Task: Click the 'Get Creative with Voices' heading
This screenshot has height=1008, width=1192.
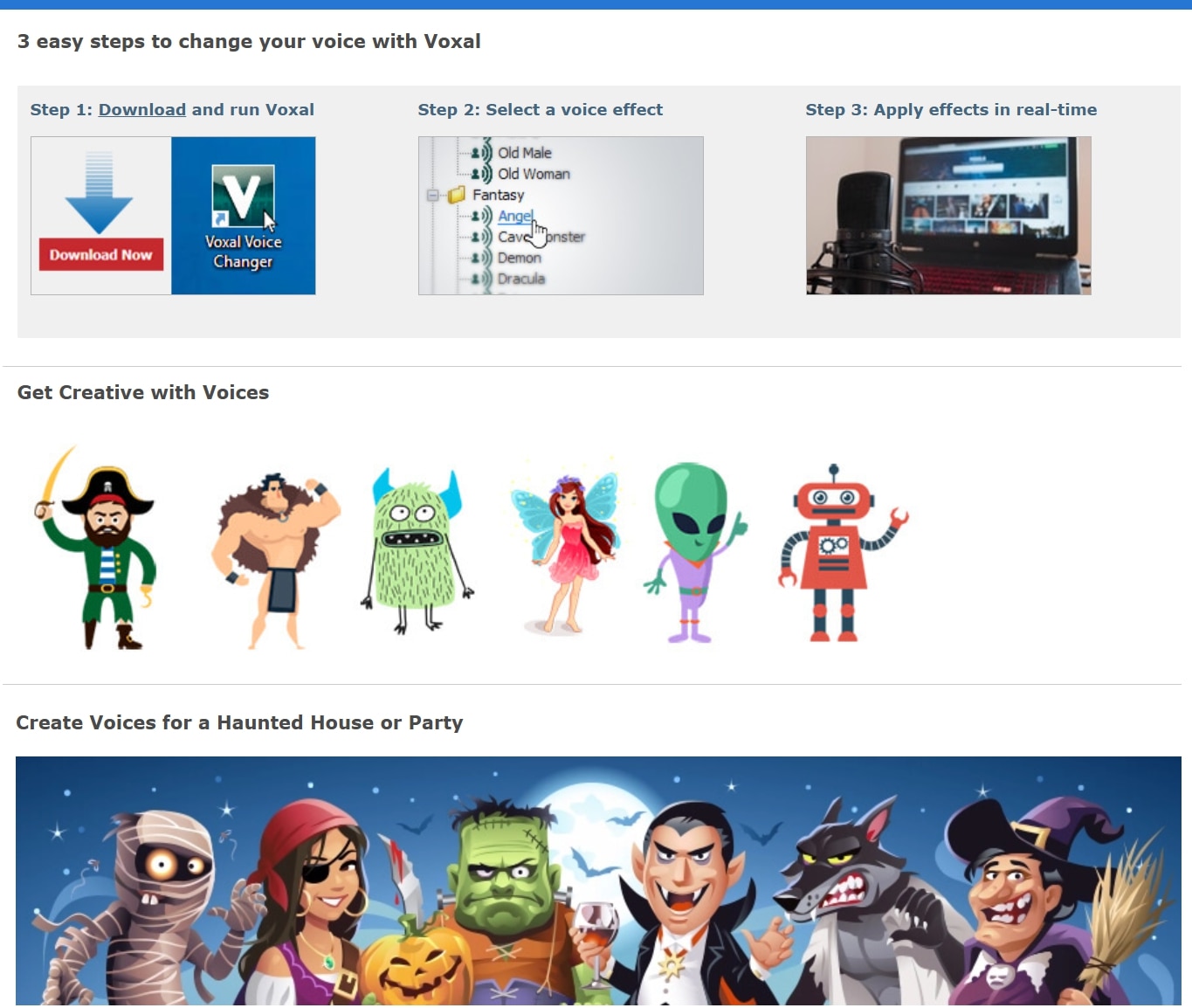Action: 143,393
